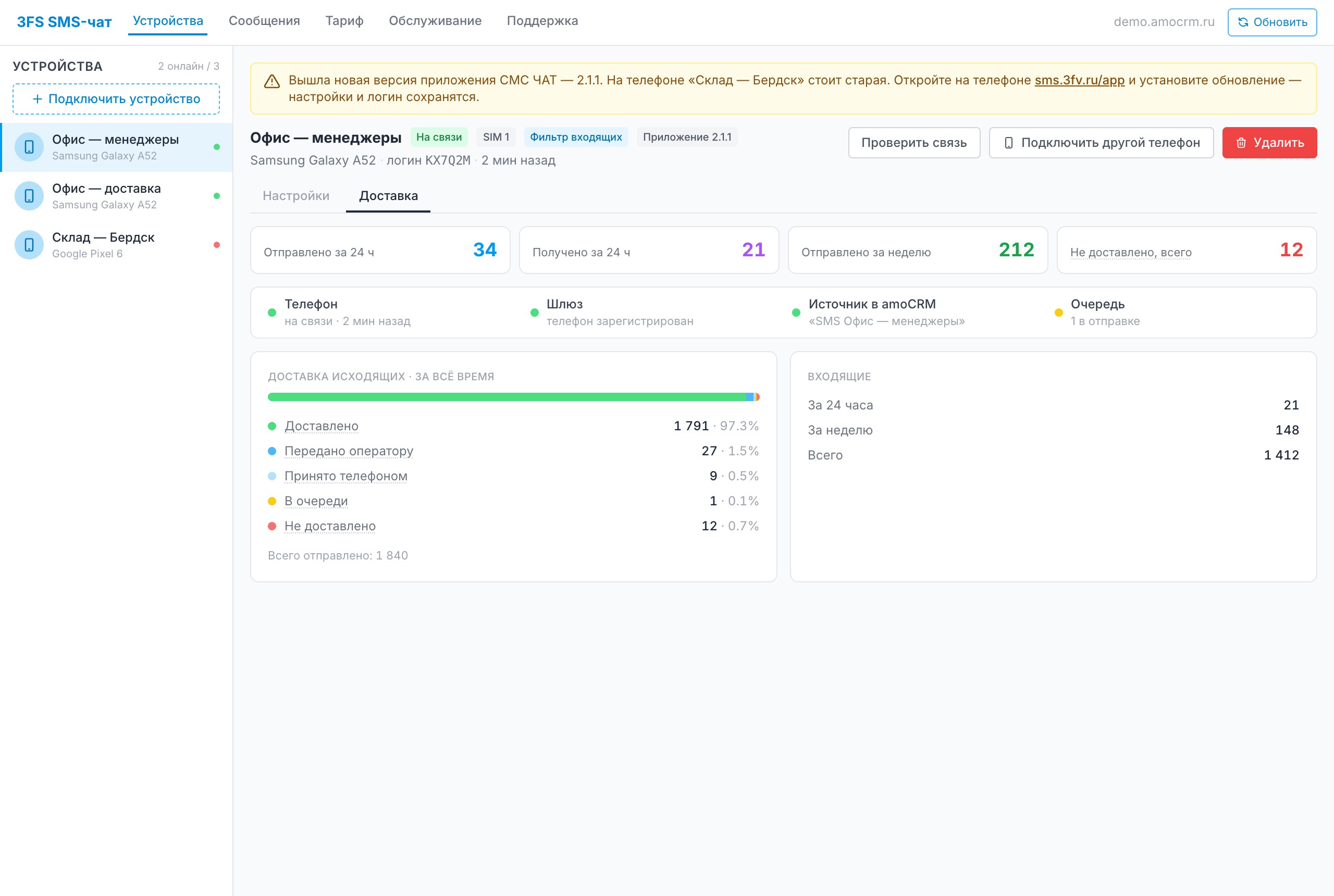
Task: Open the Тариф top menu tab
Action: point(344,21)
